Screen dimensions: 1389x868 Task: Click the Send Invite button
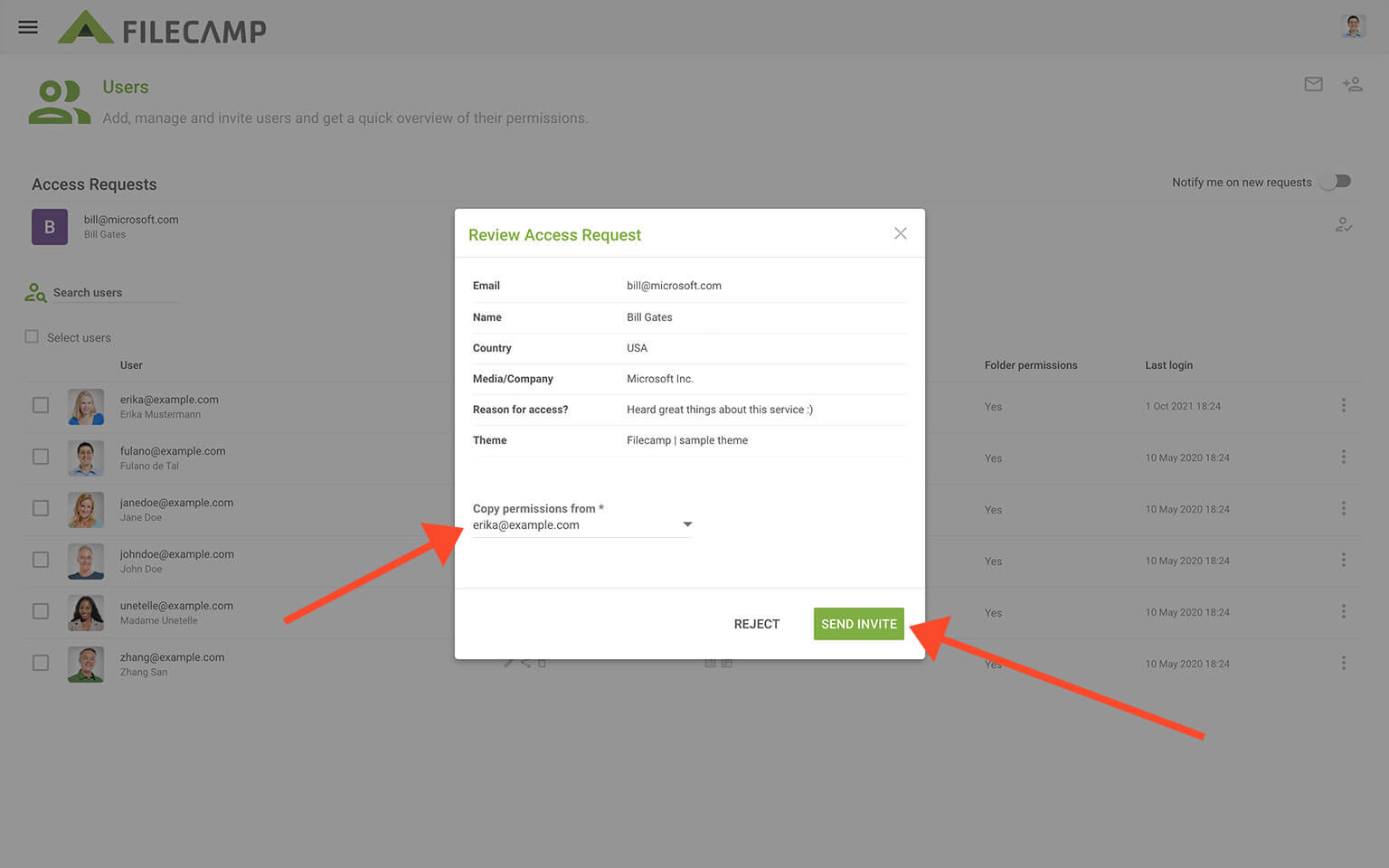[858, 624]
